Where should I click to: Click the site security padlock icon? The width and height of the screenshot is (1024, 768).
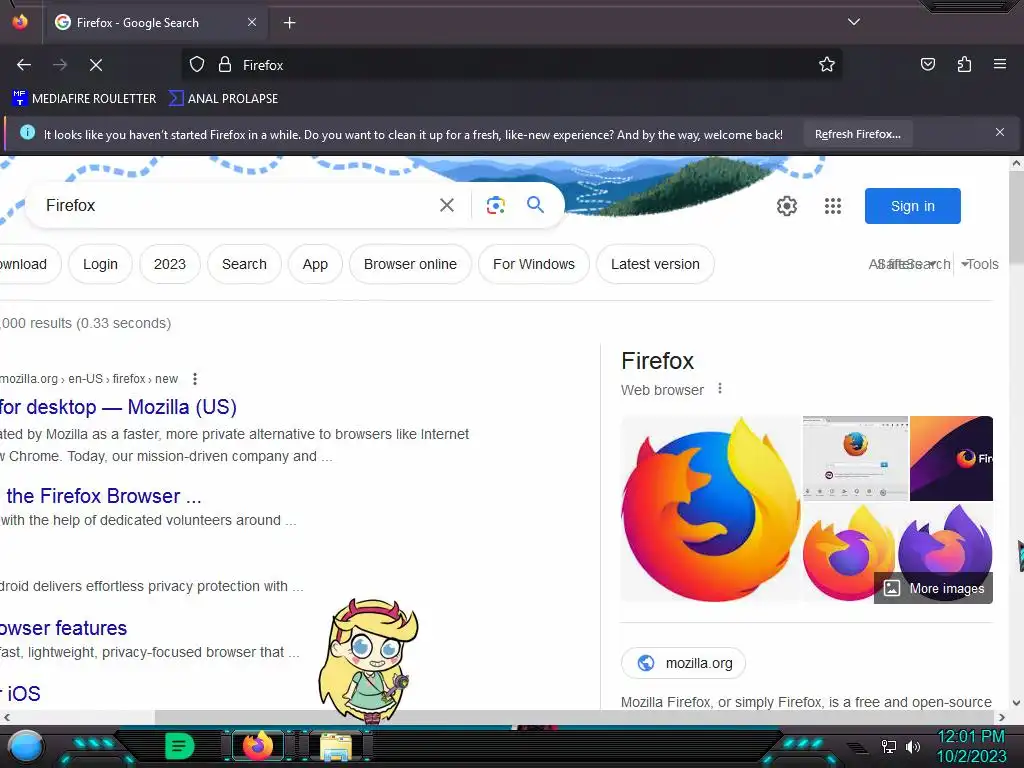[225, 65]
